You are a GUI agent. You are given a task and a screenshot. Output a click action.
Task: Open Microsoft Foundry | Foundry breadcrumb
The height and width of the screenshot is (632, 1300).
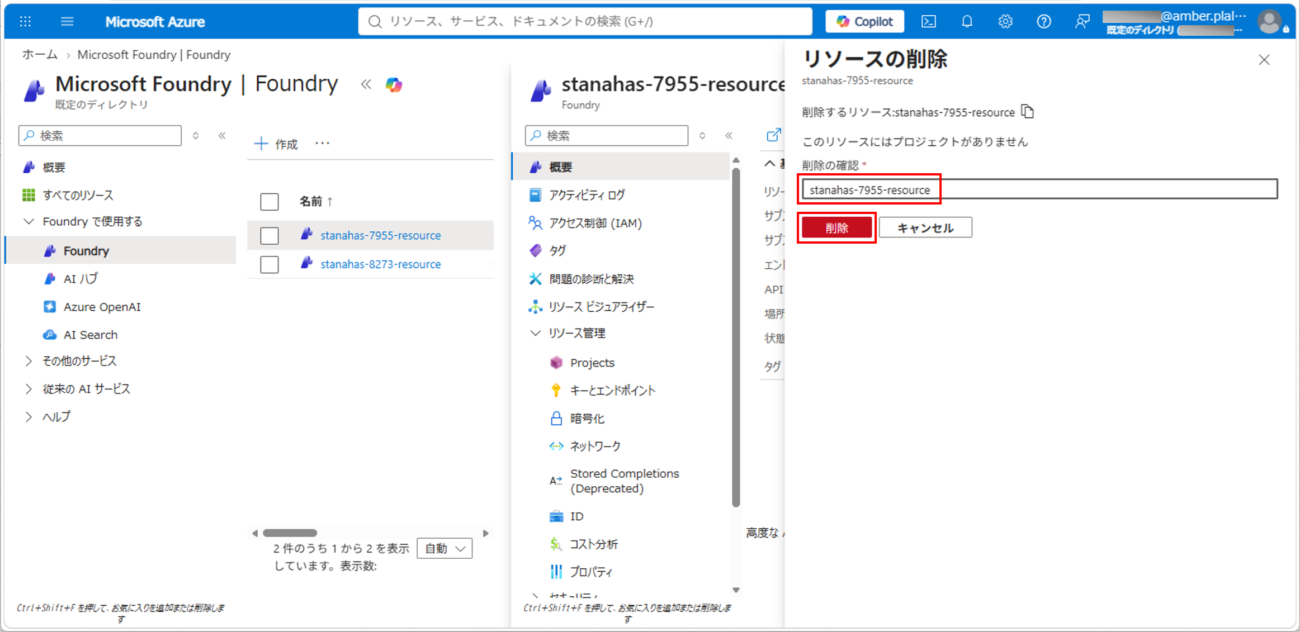(x=154, y=55)
